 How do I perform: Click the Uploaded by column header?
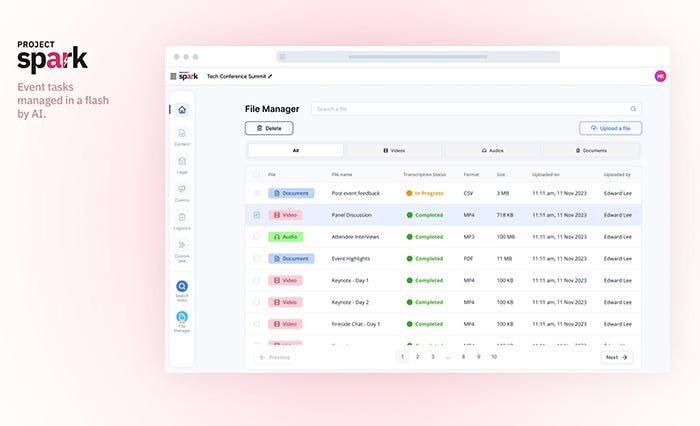(x=617, y=175)
